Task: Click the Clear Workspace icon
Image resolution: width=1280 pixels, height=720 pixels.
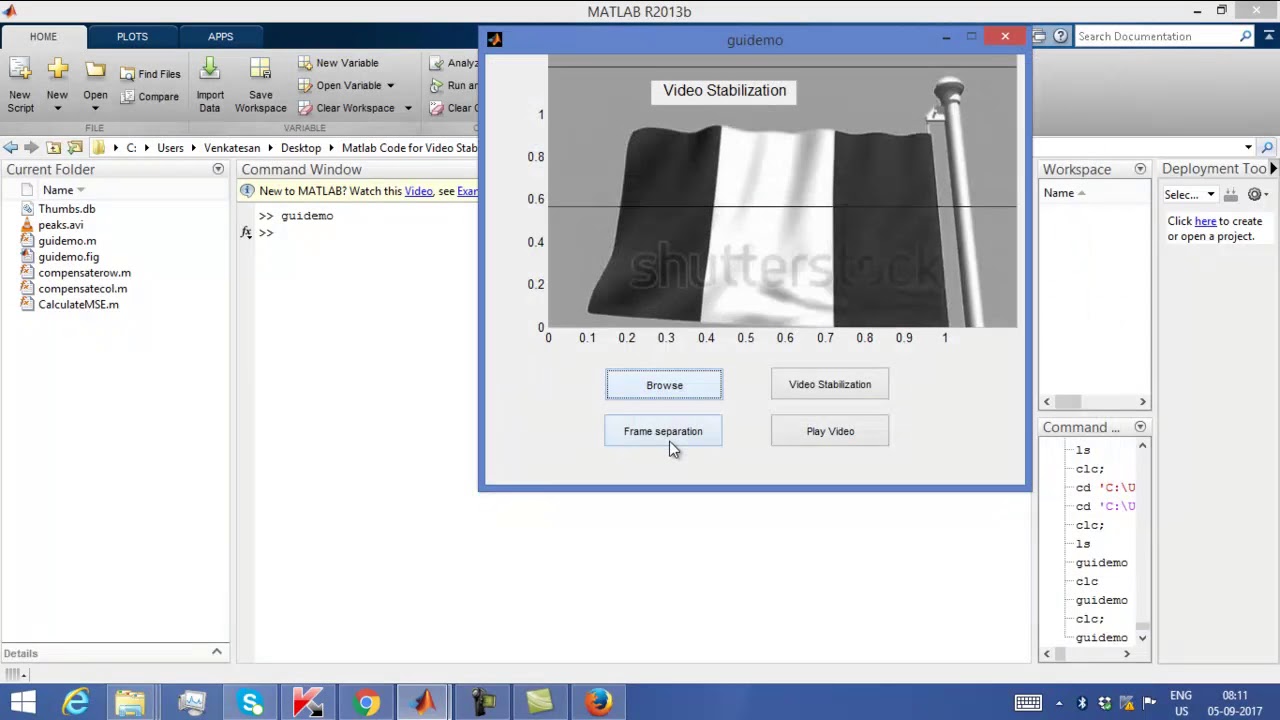Action: click(x=305, y=108)
